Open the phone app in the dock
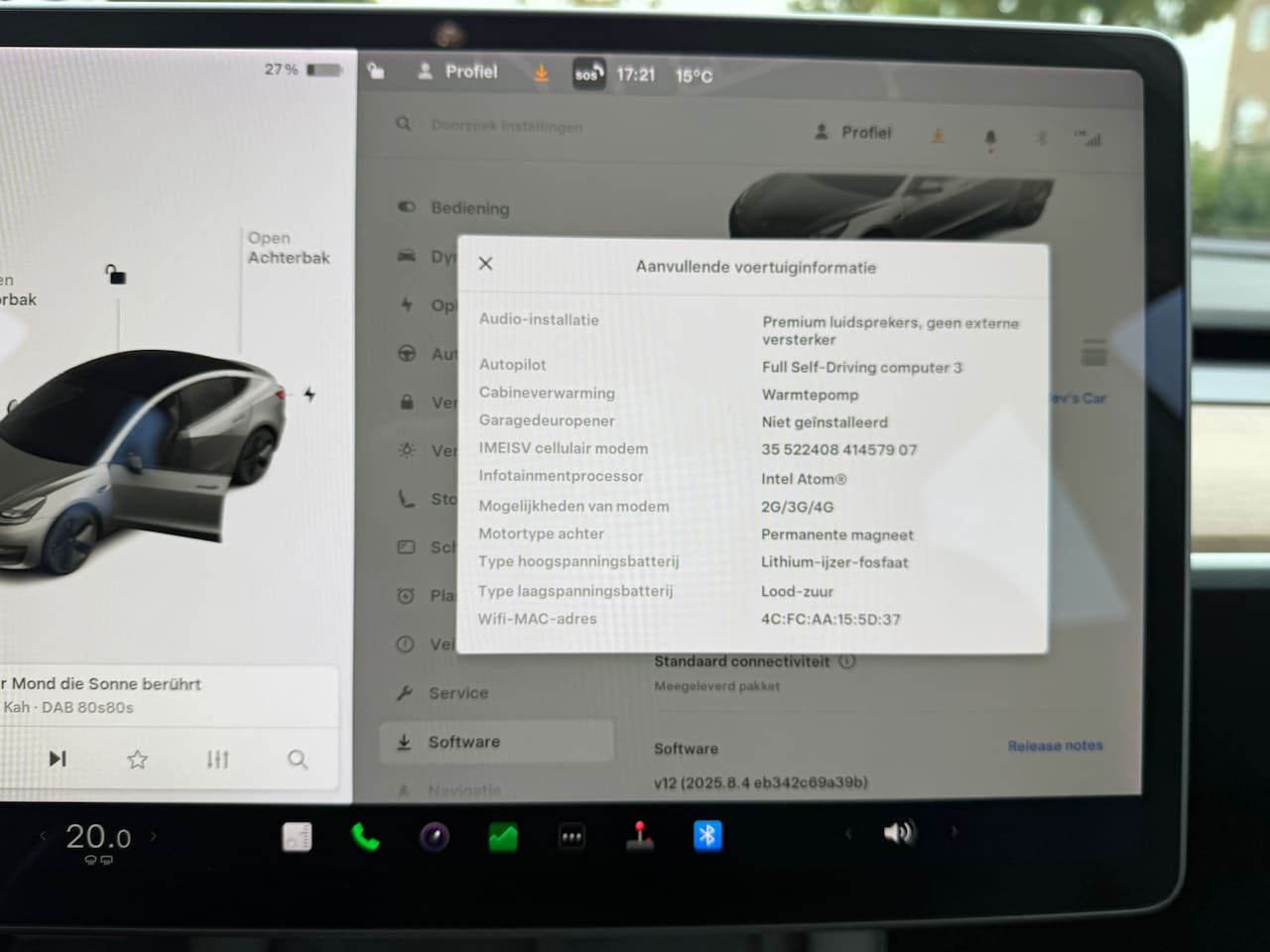This screenshot has width=1270, height=952. pos(365,838)
